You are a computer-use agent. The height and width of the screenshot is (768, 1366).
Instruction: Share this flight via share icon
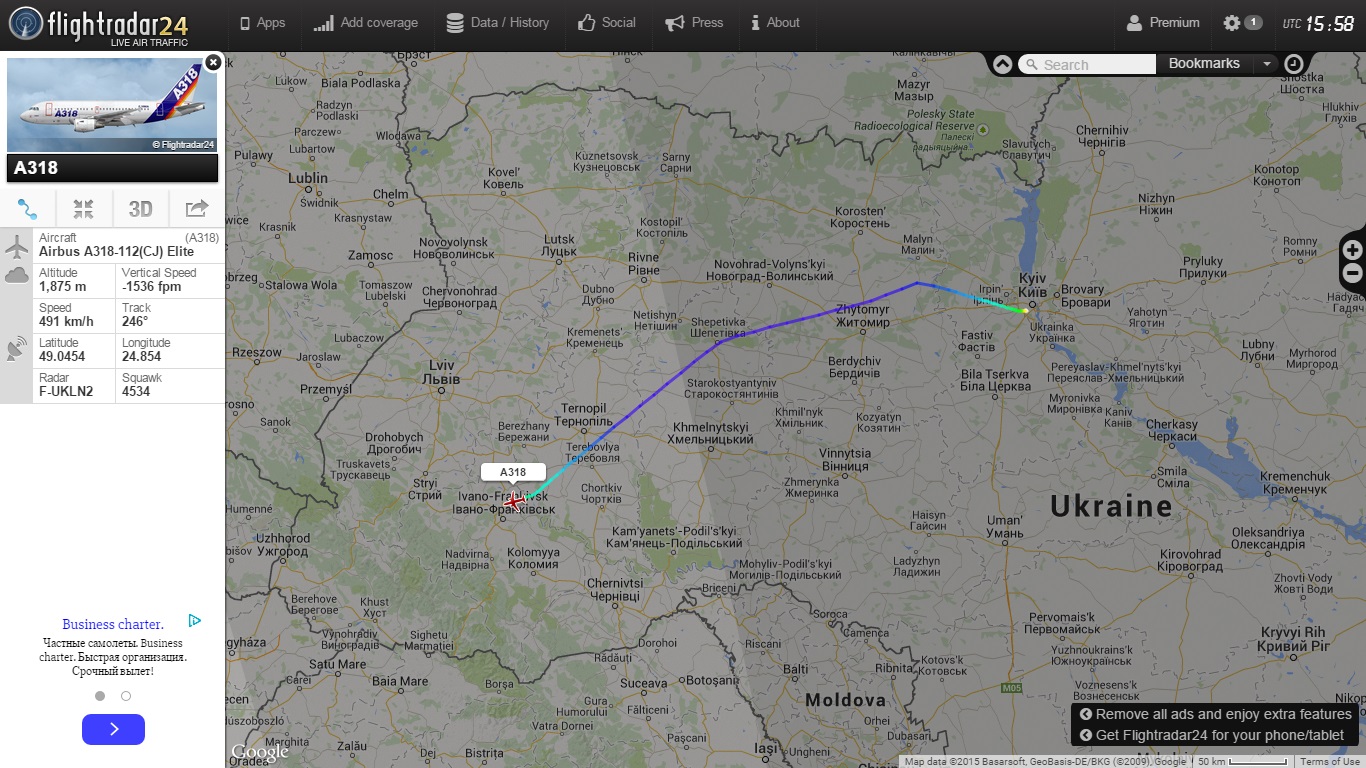coord(197,209)
